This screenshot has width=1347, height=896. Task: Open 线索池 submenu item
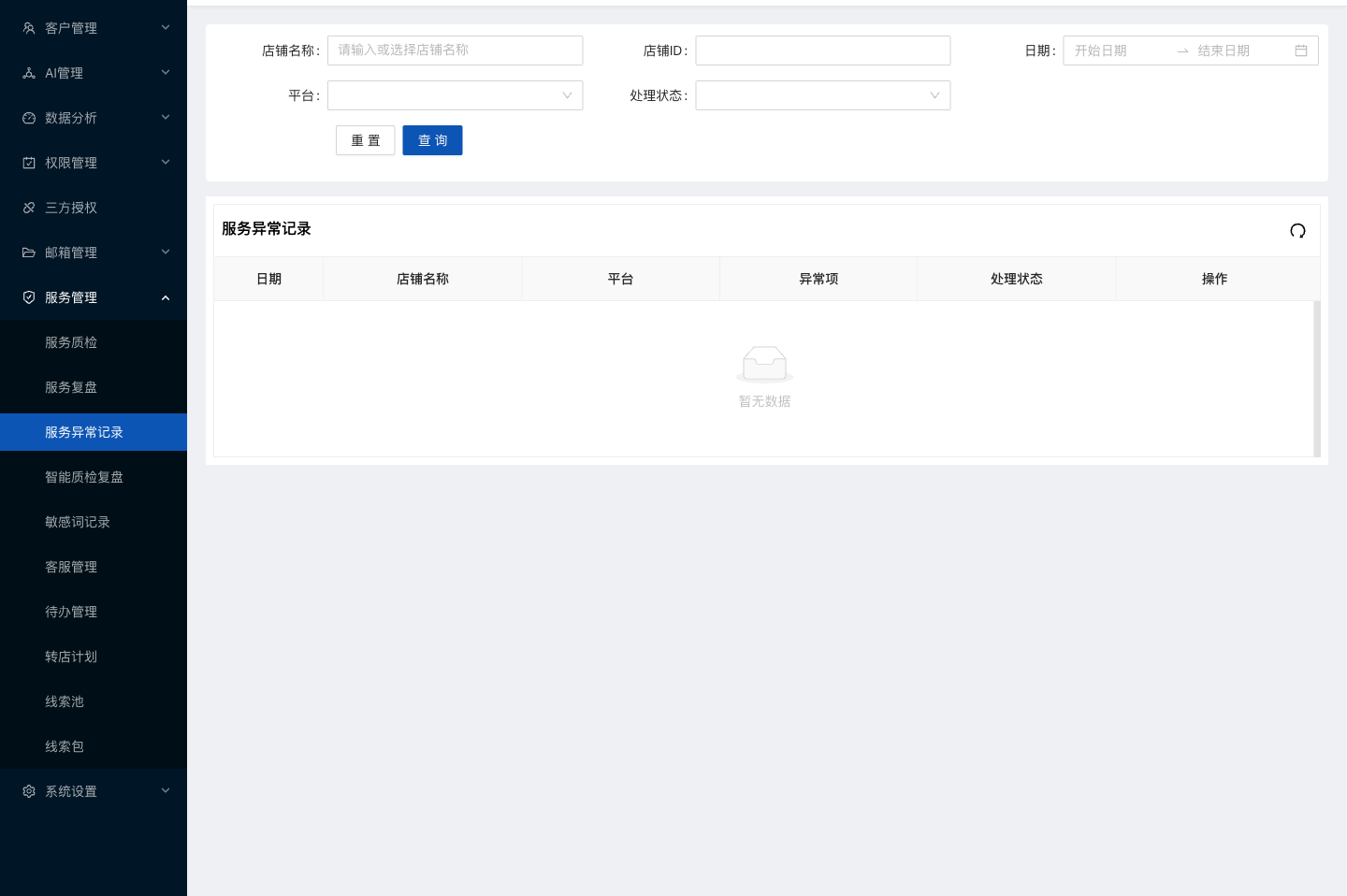(x=94, y=701)
